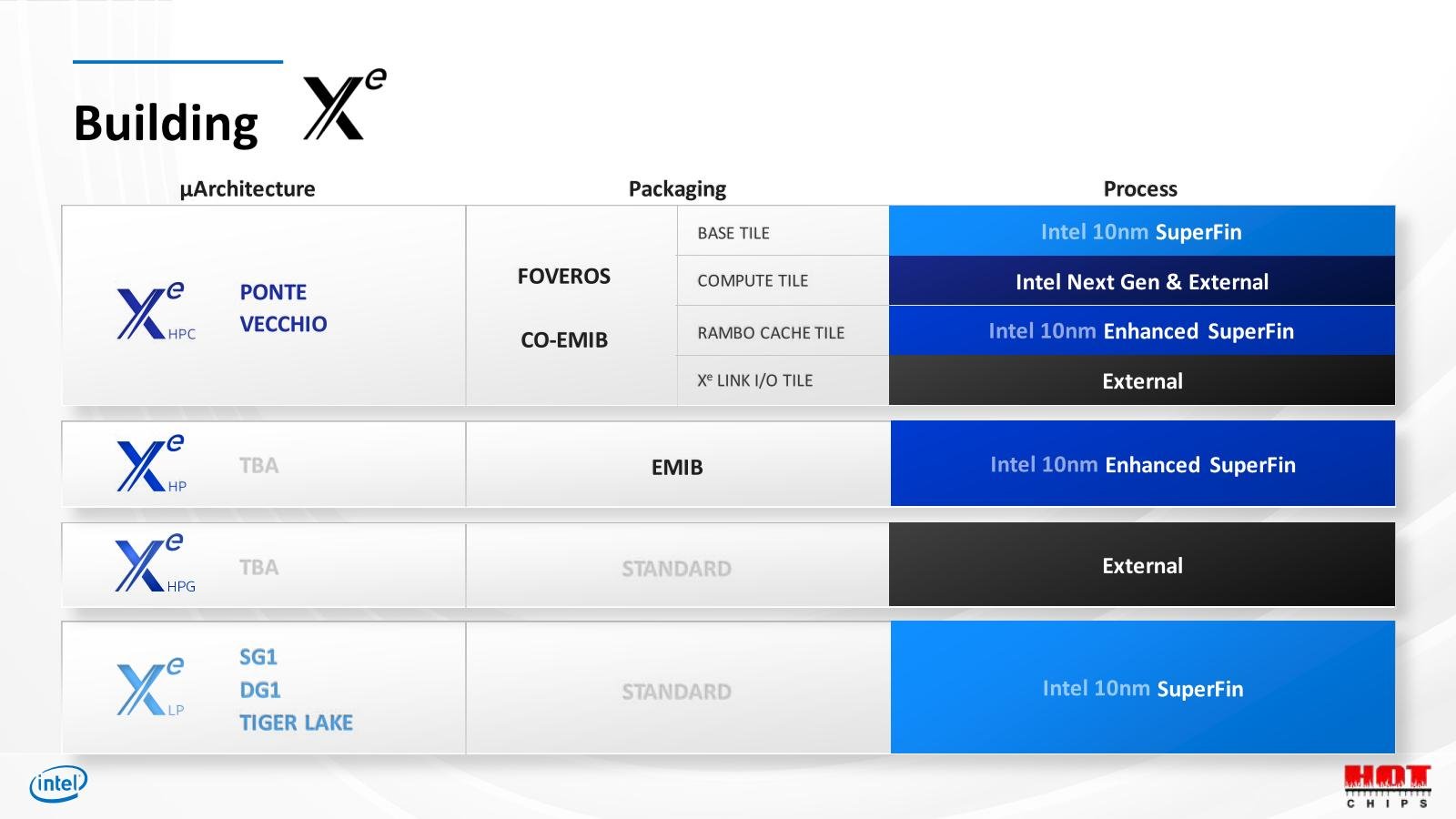The height and width of the screenshot is (819, 1456).
Task: Select the Compute Tile row
Action: 783,280
